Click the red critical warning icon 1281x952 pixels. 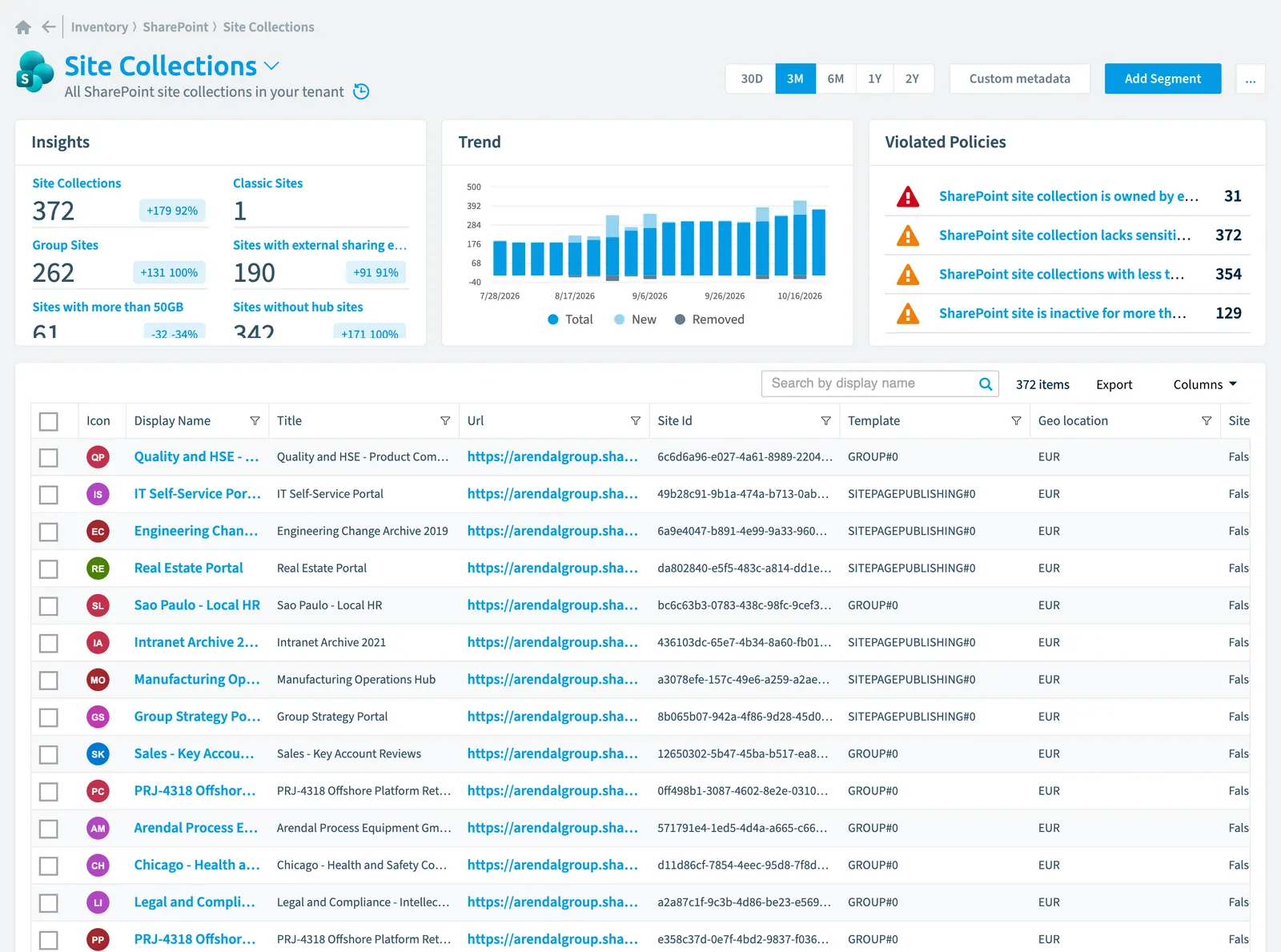[908, 196]
